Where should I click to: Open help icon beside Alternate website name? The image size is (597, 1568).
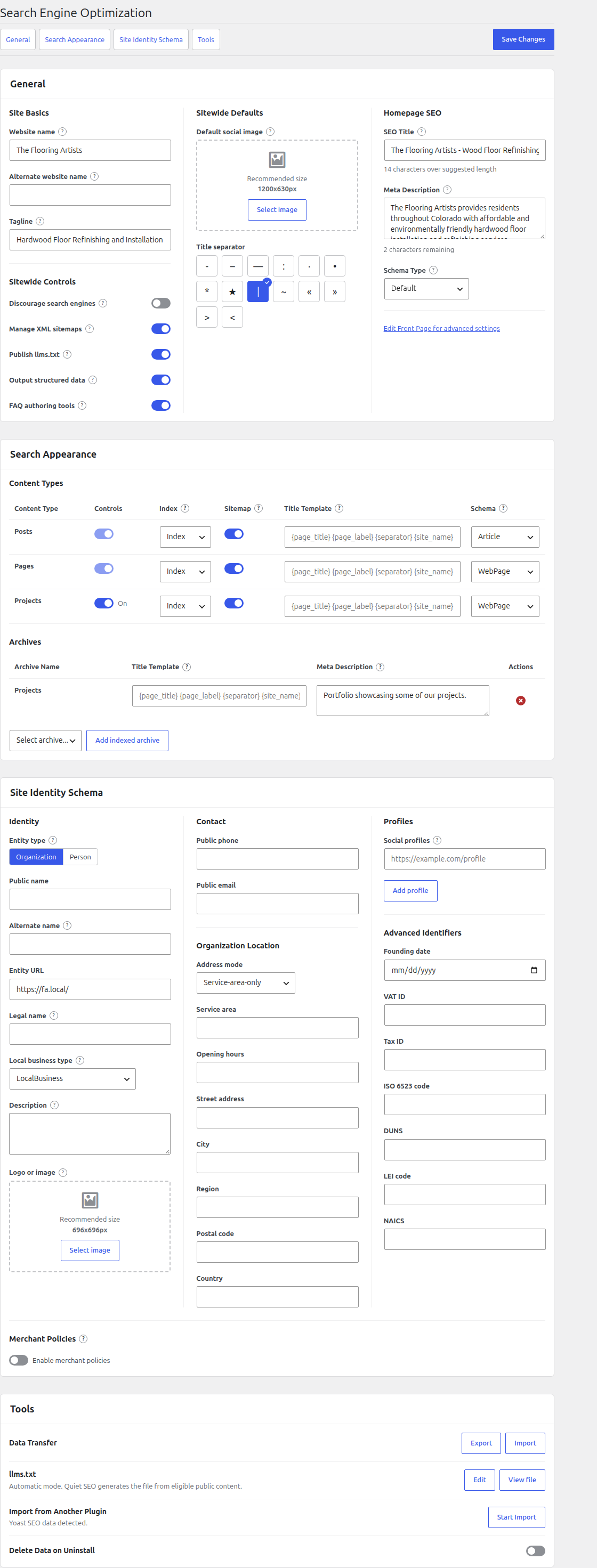pos(94,176)
